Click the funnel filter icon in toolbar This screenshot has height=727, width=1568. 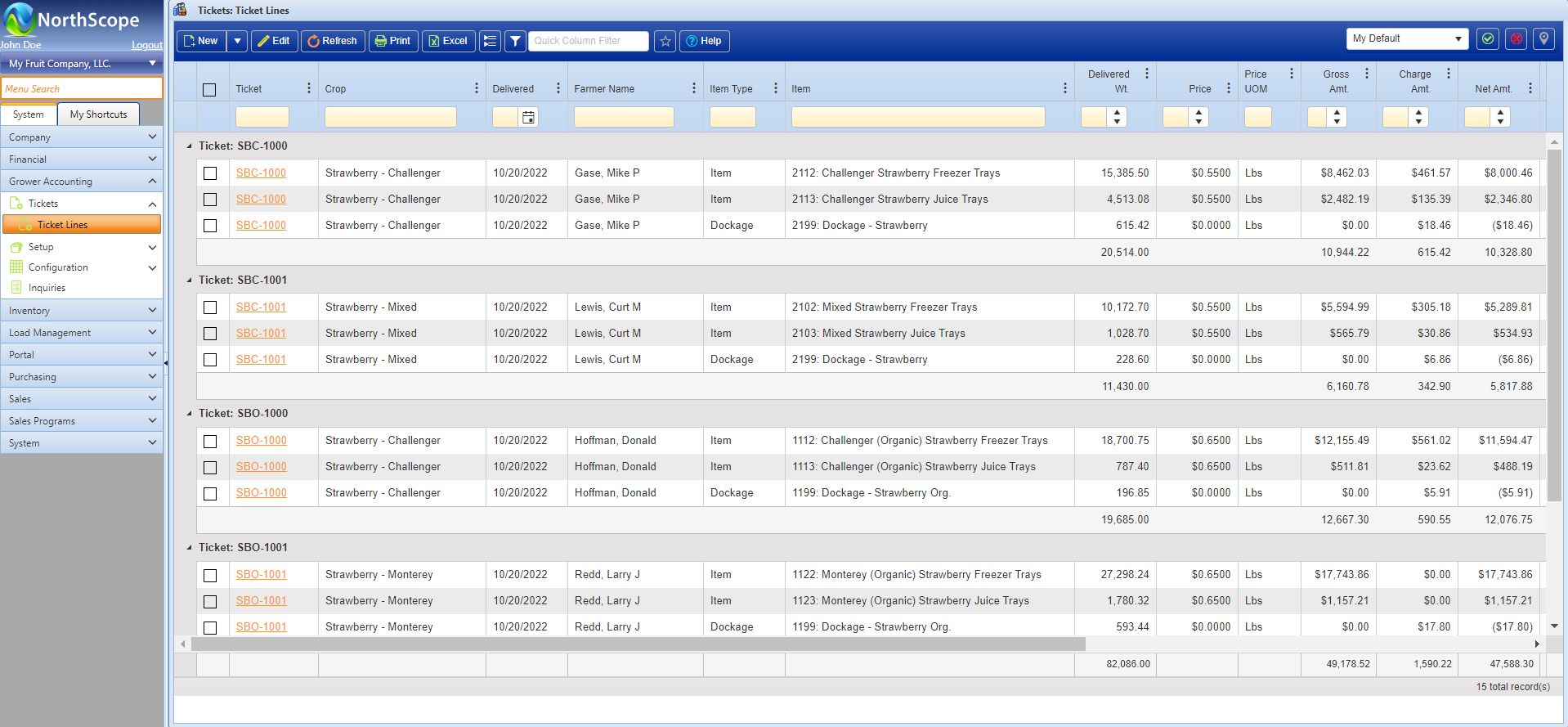[x=515, y=41]
